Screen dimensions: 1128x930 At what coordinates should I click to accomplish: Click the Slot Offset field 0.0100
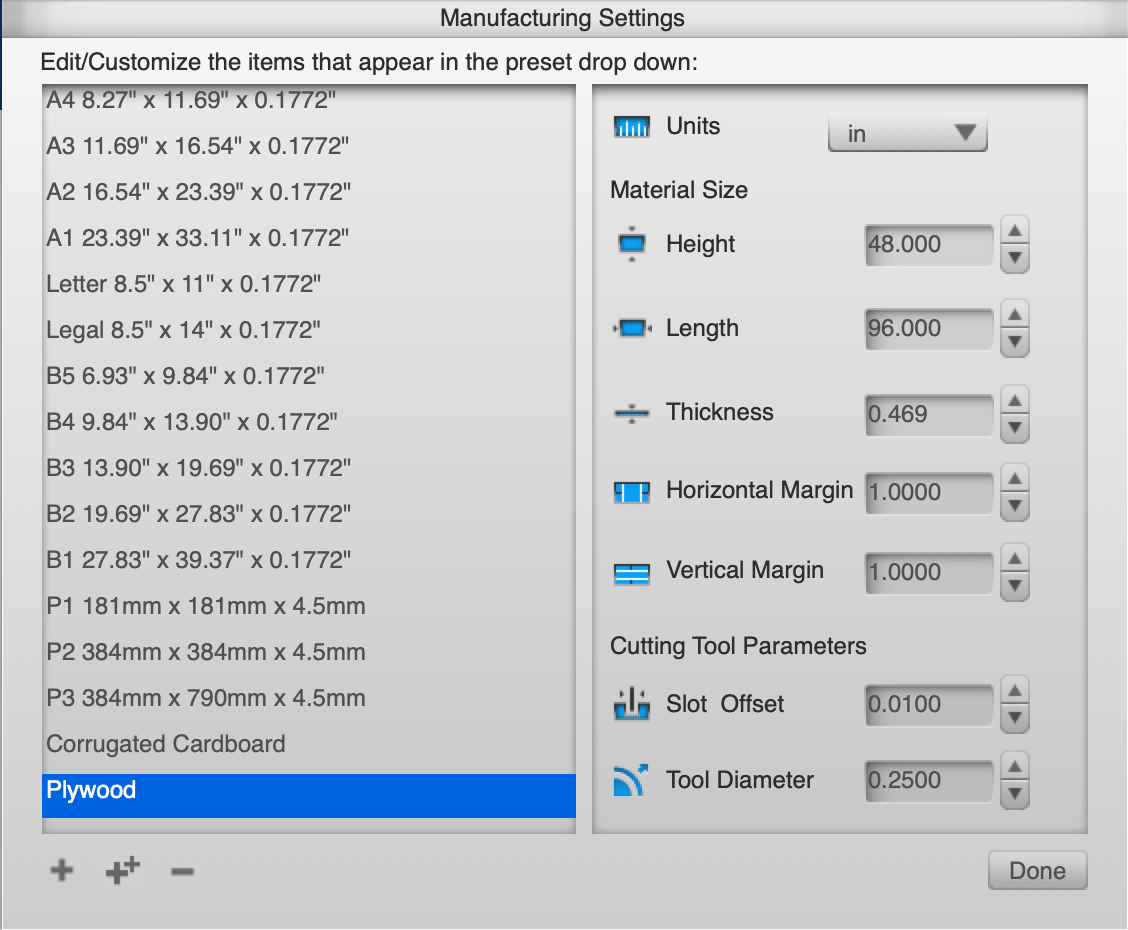point(929,704)
